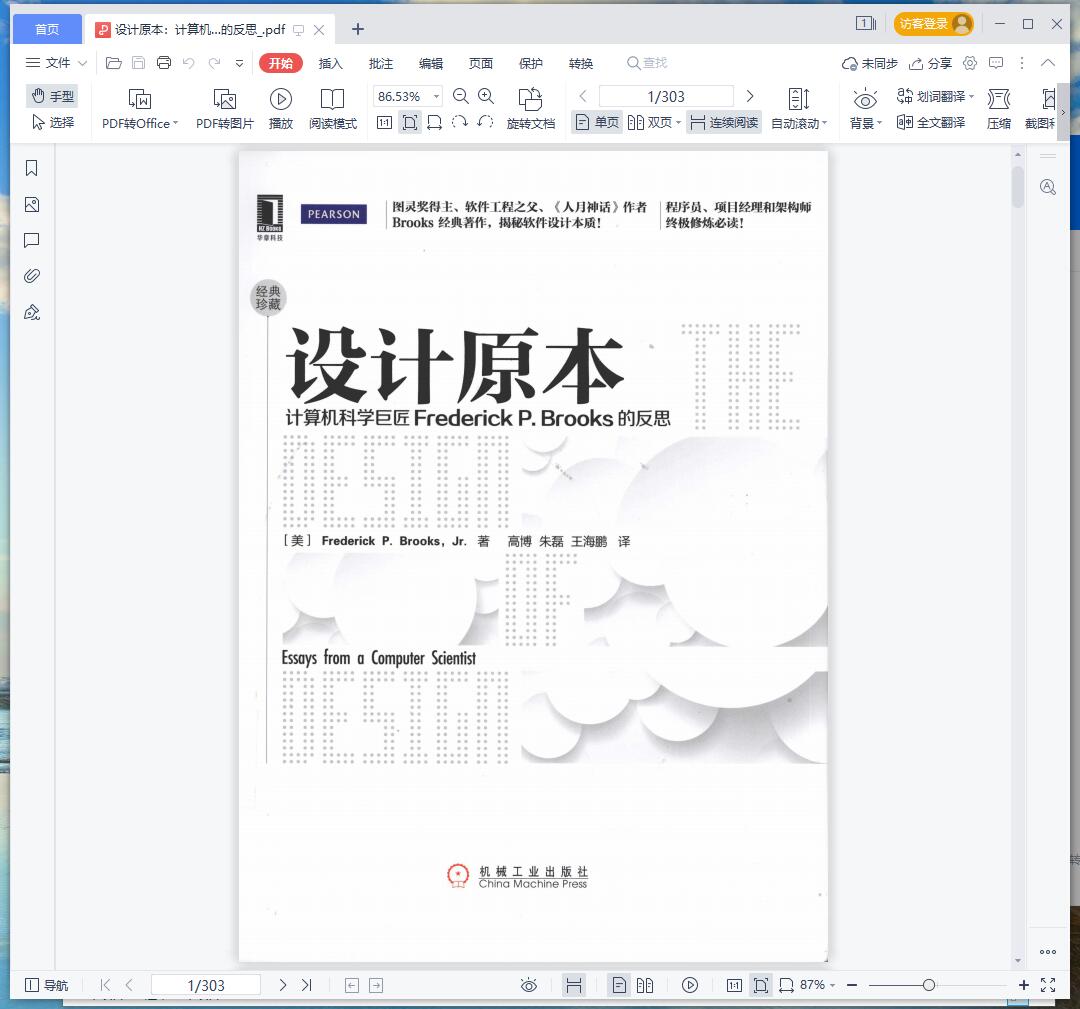Open the feedback chat icon near the settings gear
The height and width of the screenshot is (1009, 1080).
[x=996, y=63]
